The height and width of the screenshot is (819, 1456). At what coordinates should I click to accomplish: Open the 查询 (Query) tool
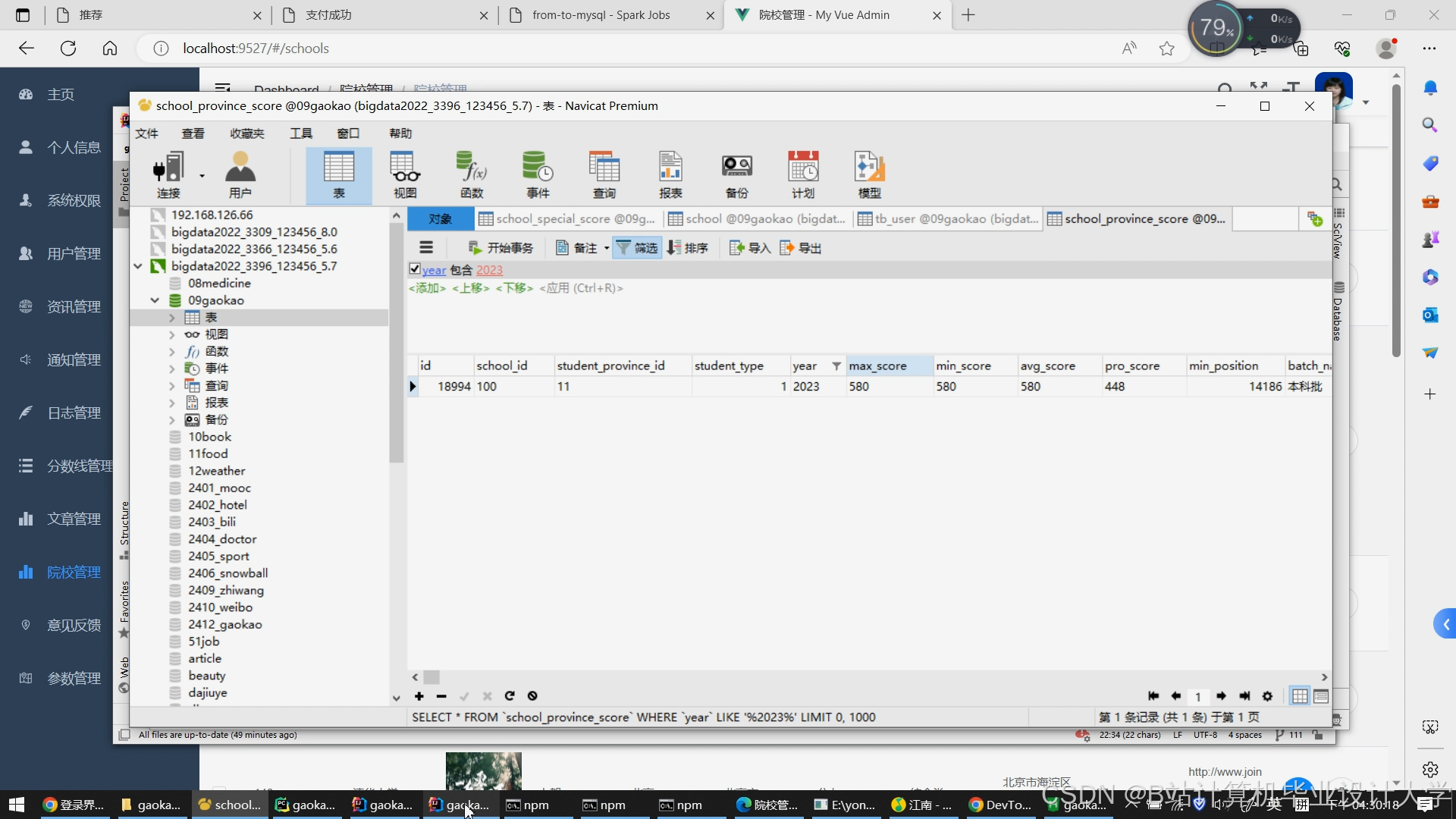604,173
